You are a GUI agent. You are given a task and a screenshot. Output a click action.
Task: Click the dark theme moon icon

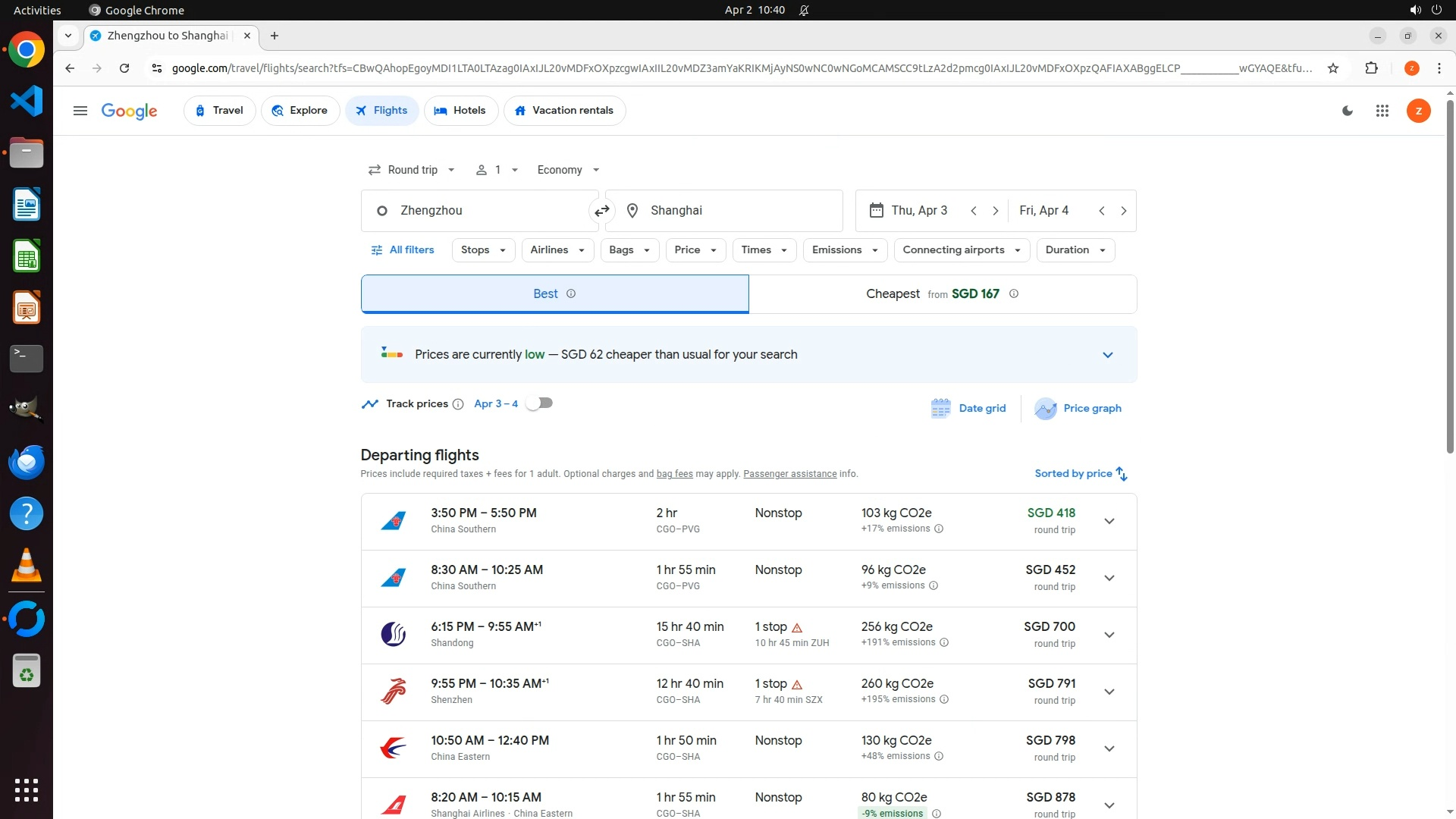click(1348, 111)
